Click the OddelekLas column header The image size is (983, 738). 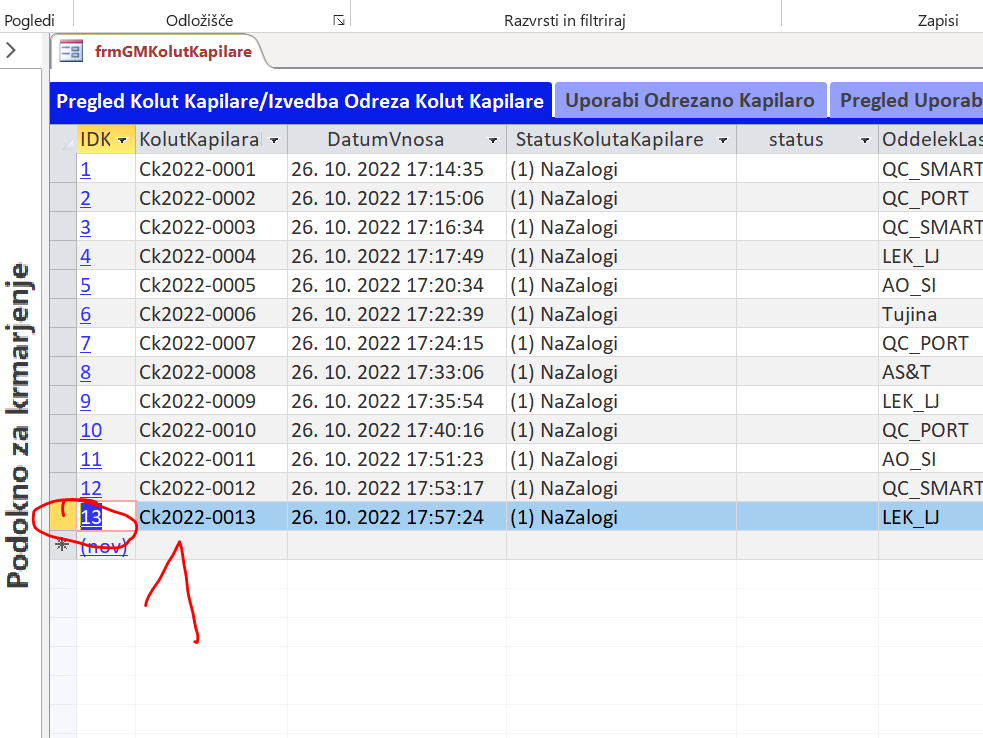931,139
